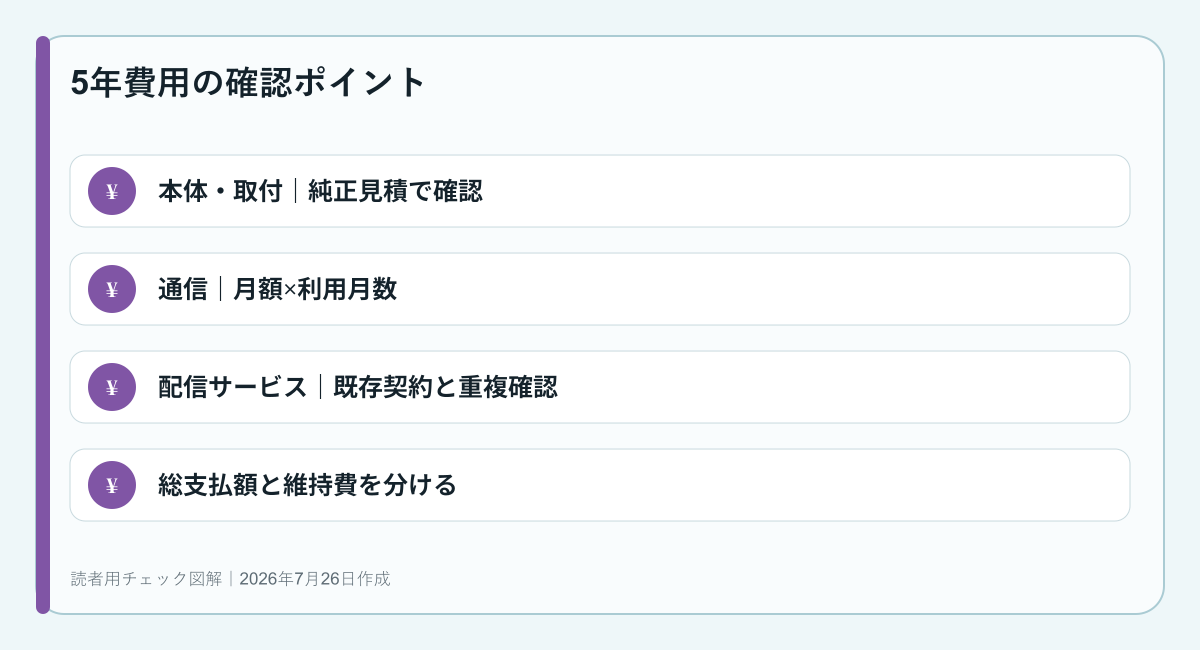Click the text 純正見積で確認
Viewport: 1200px width, 650px height.
tap(395, 191)
